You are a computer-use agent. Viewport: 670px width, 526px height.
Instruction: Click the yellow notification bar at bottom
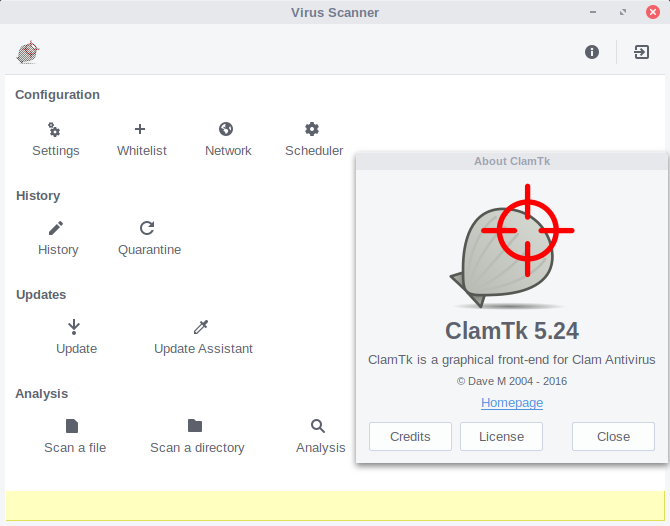click(335, 505)
